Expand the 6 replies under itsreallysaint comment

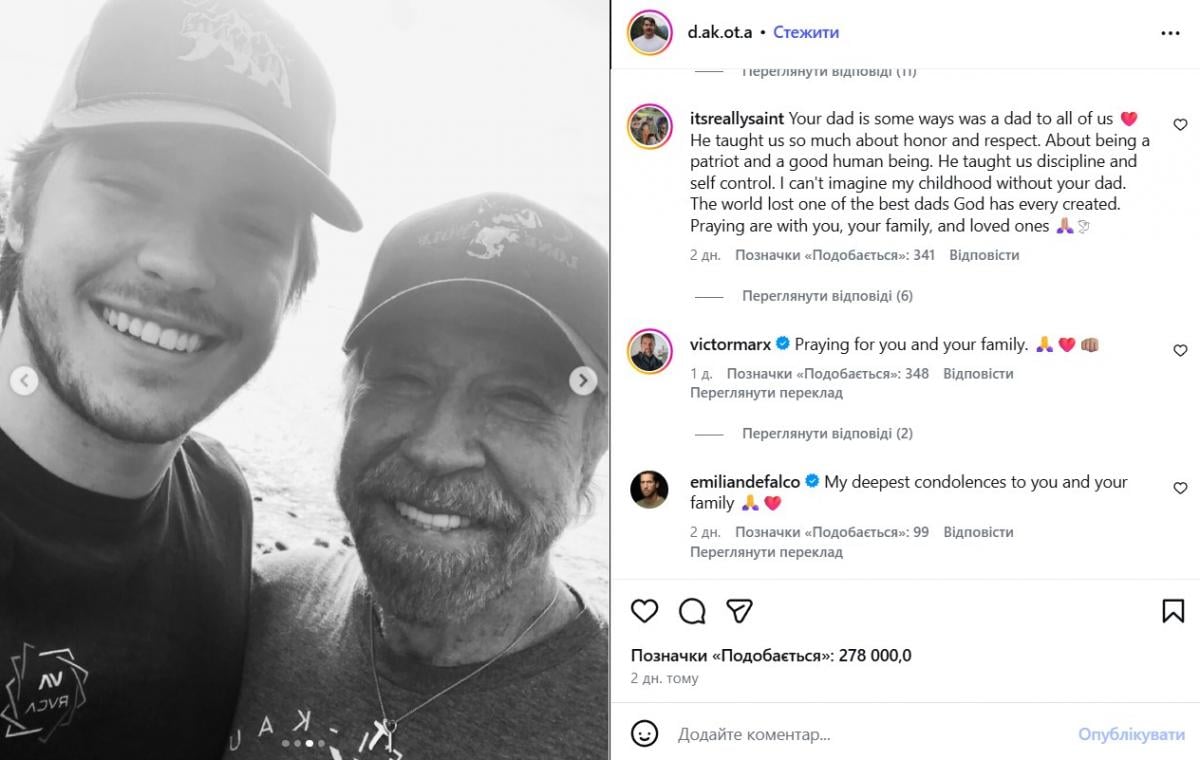pos(827,296)
